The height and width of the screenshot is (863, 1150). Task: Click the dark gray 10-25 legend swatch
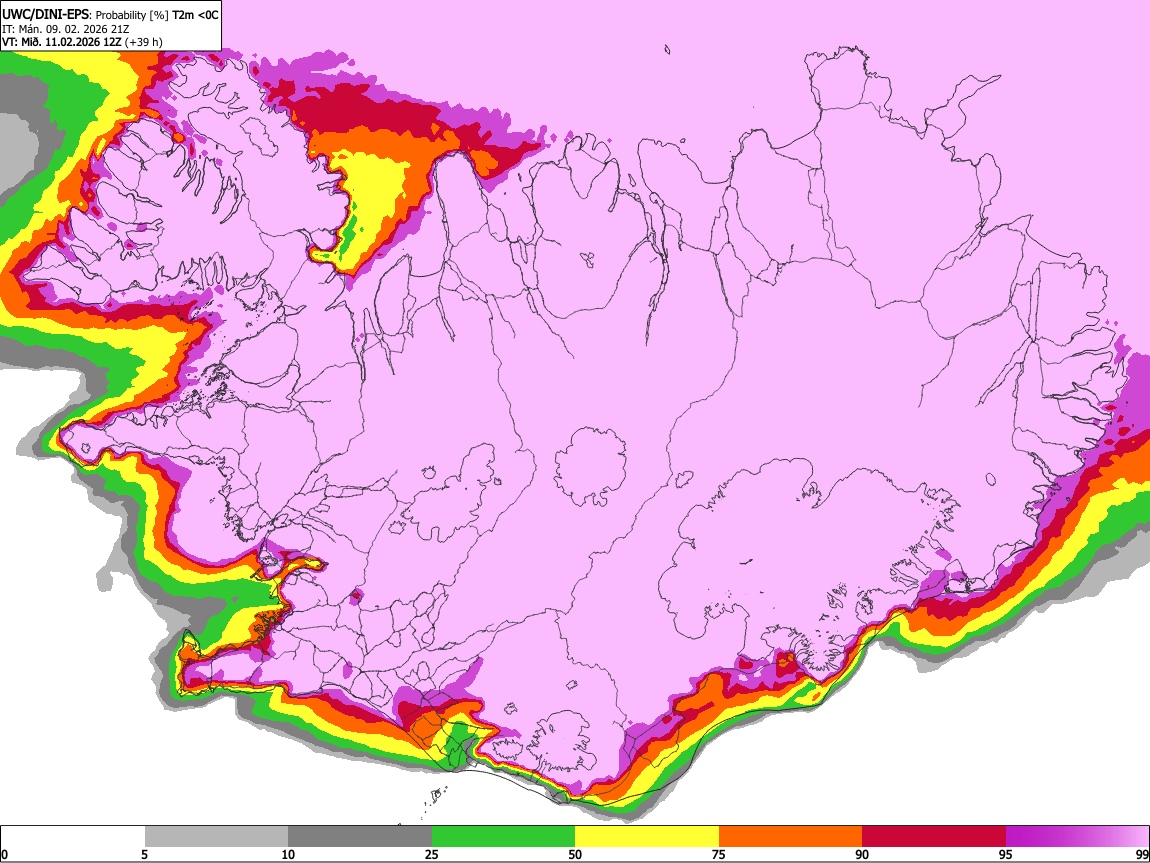359,836
